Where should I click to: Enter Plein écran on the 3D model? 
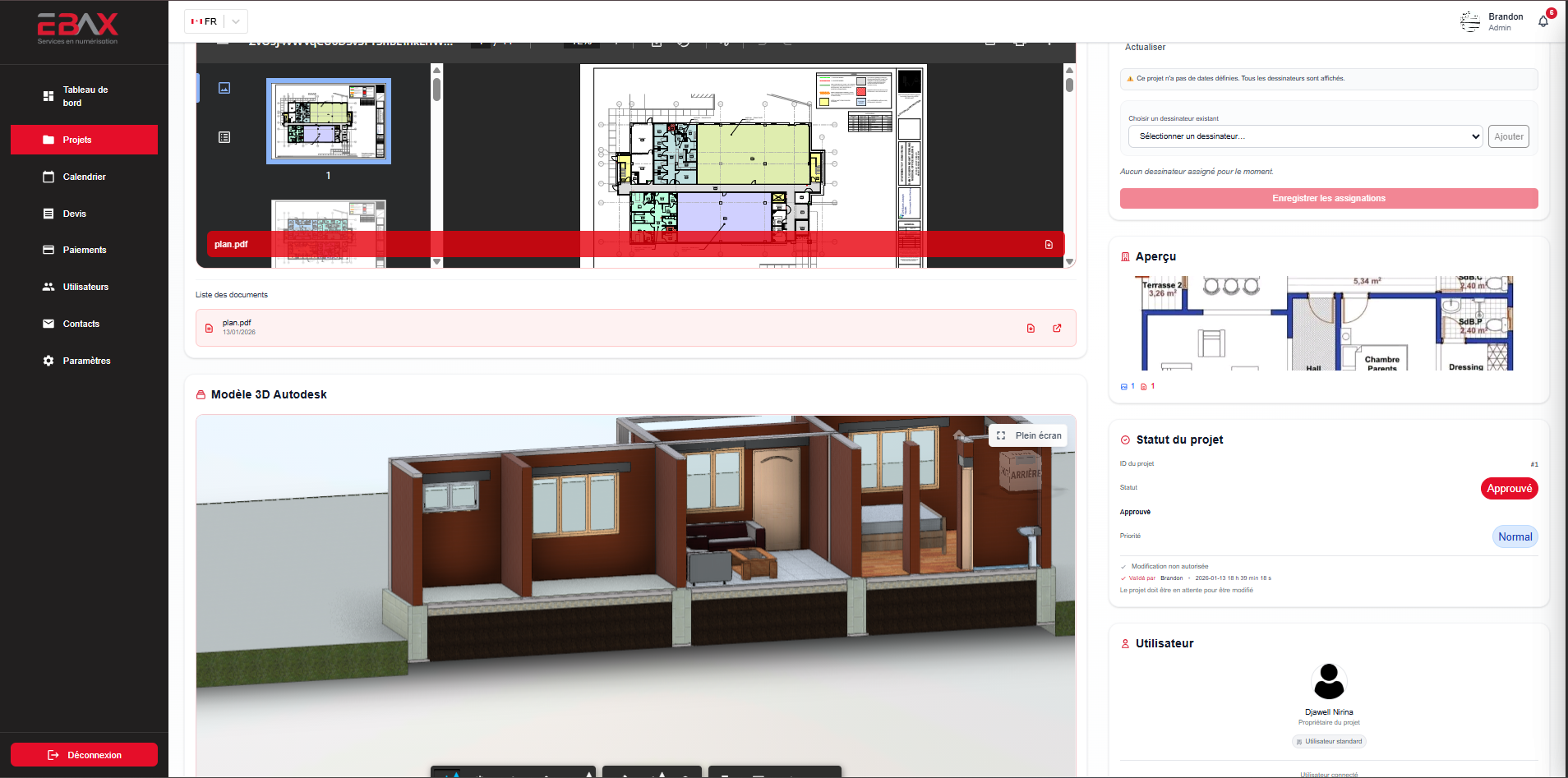click(x=1027, y=435)
